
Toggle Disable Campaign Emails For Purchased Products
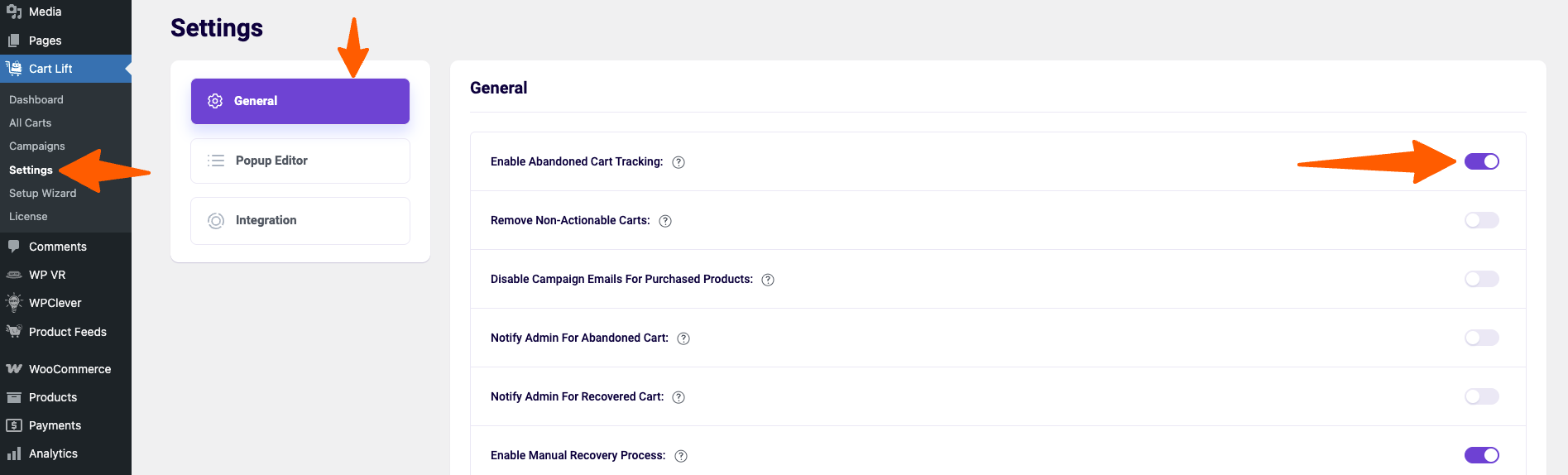coord(1482,279)
